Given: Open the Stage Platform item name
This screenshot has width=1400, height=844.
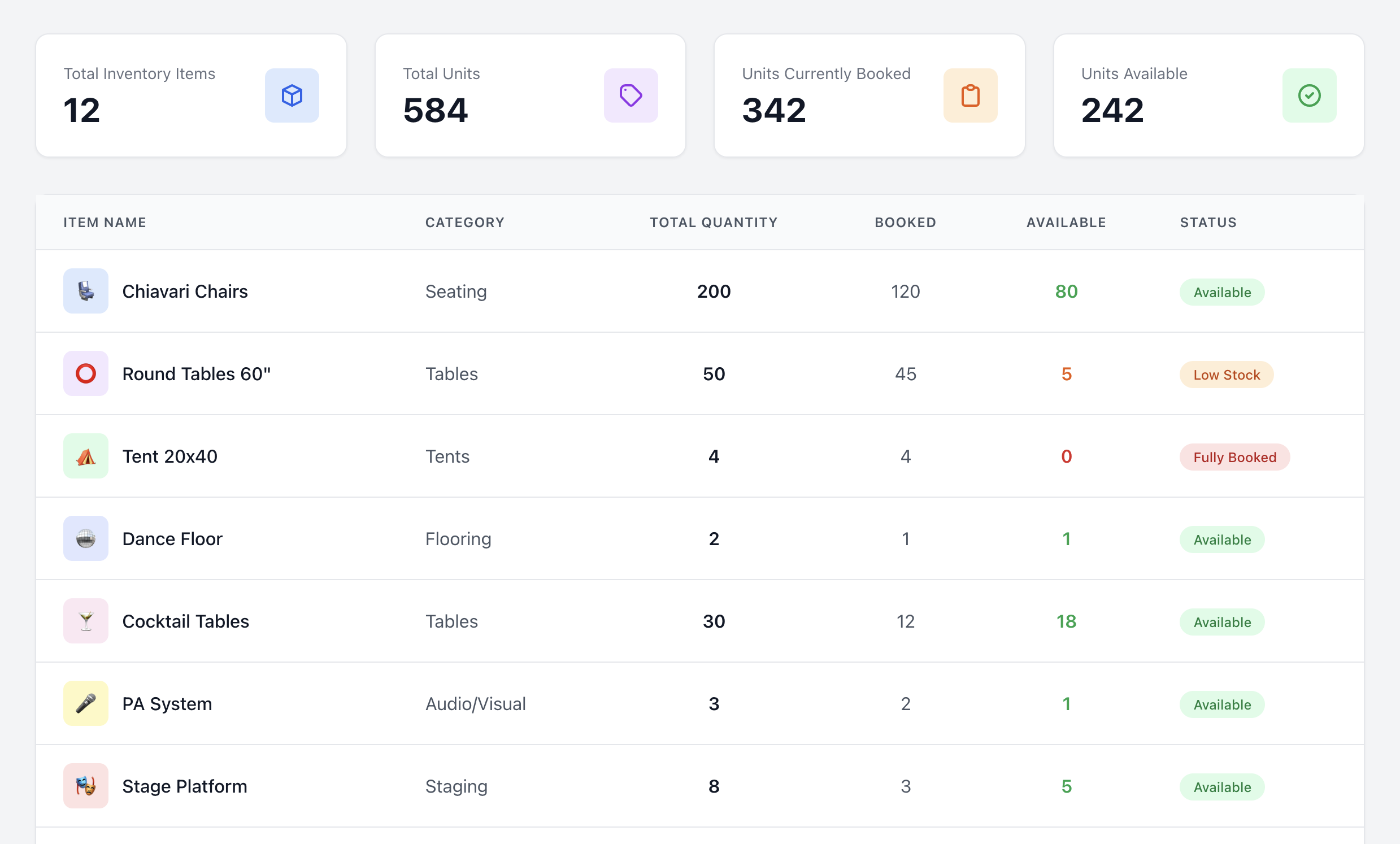Looking at the screenshot, I should [x=185, y=786].
